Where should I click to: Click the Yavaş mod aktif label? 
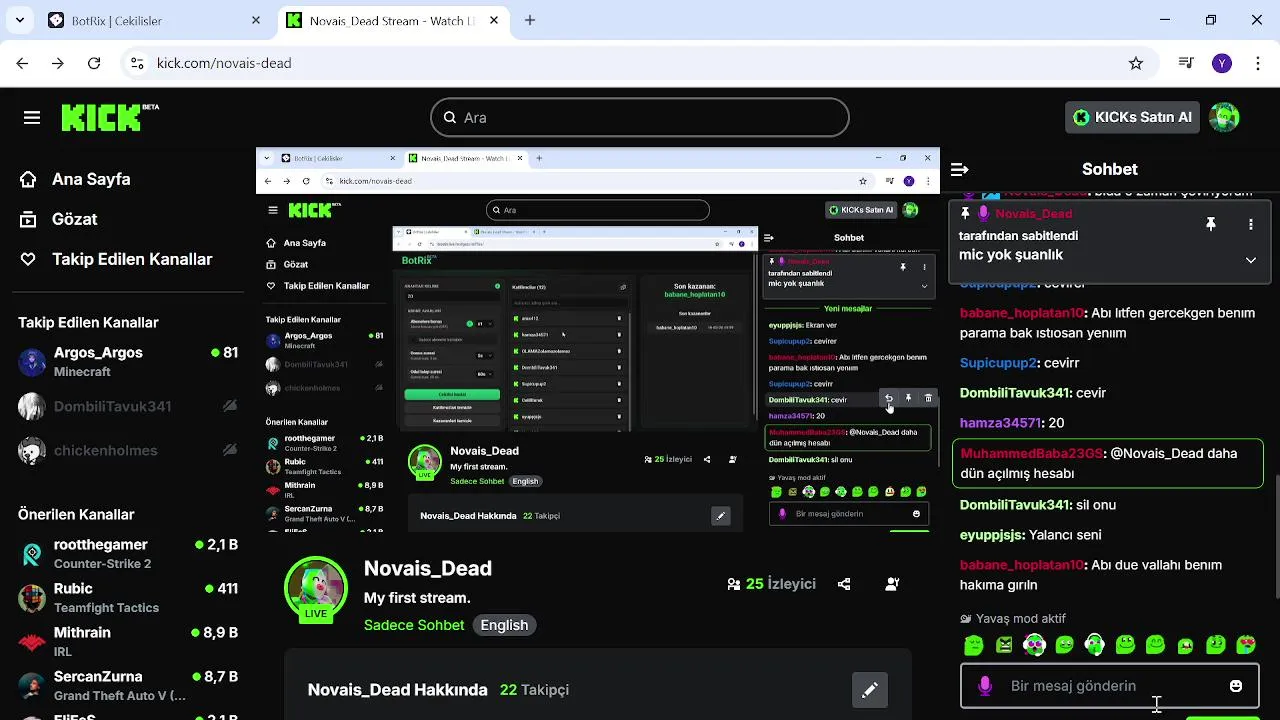click(1013, 619)
